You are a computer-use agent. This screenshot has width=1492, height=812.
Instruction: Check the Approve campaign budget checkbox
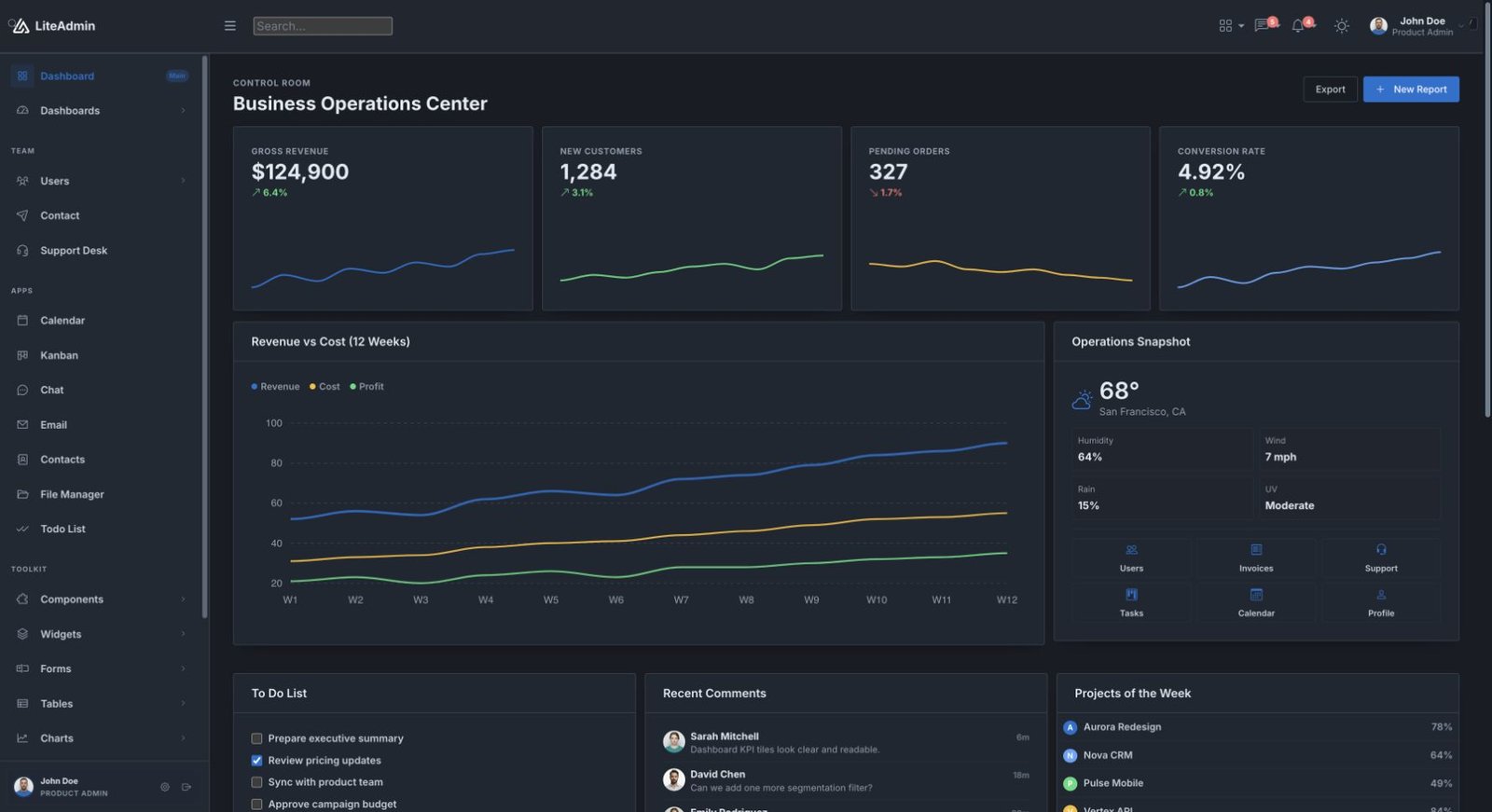click(256, 804)
